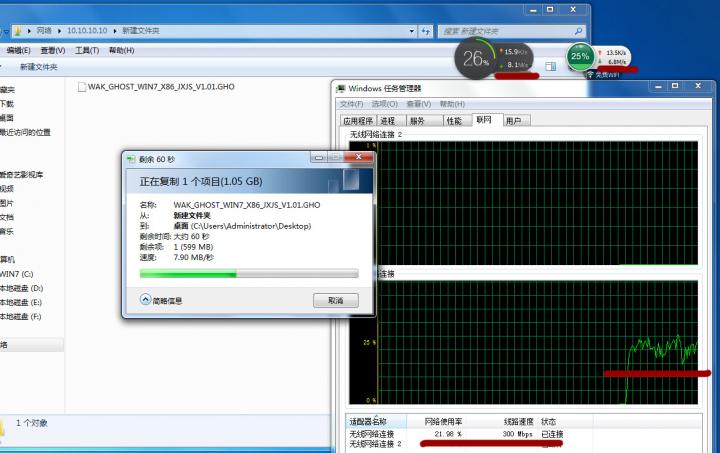This screenshot has height=453, width=720.
Task: Click the network icon in address bar
Action: [17, 31]
